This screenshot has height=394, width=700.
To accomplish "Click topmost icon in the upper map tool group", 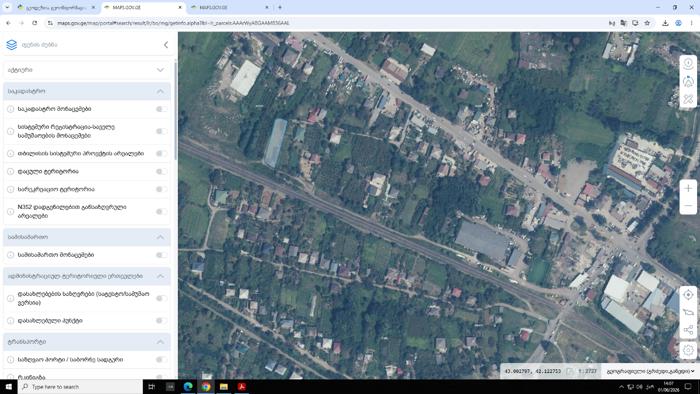I will (688, 64).
